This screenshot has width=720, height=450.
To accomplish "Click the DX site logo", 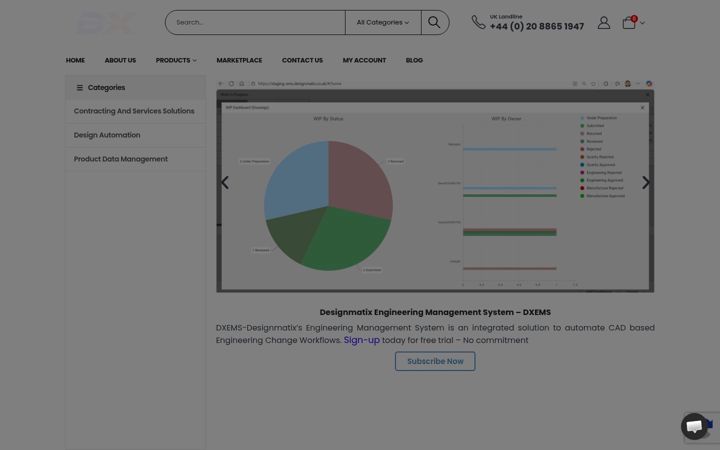I will pos(105,22).
